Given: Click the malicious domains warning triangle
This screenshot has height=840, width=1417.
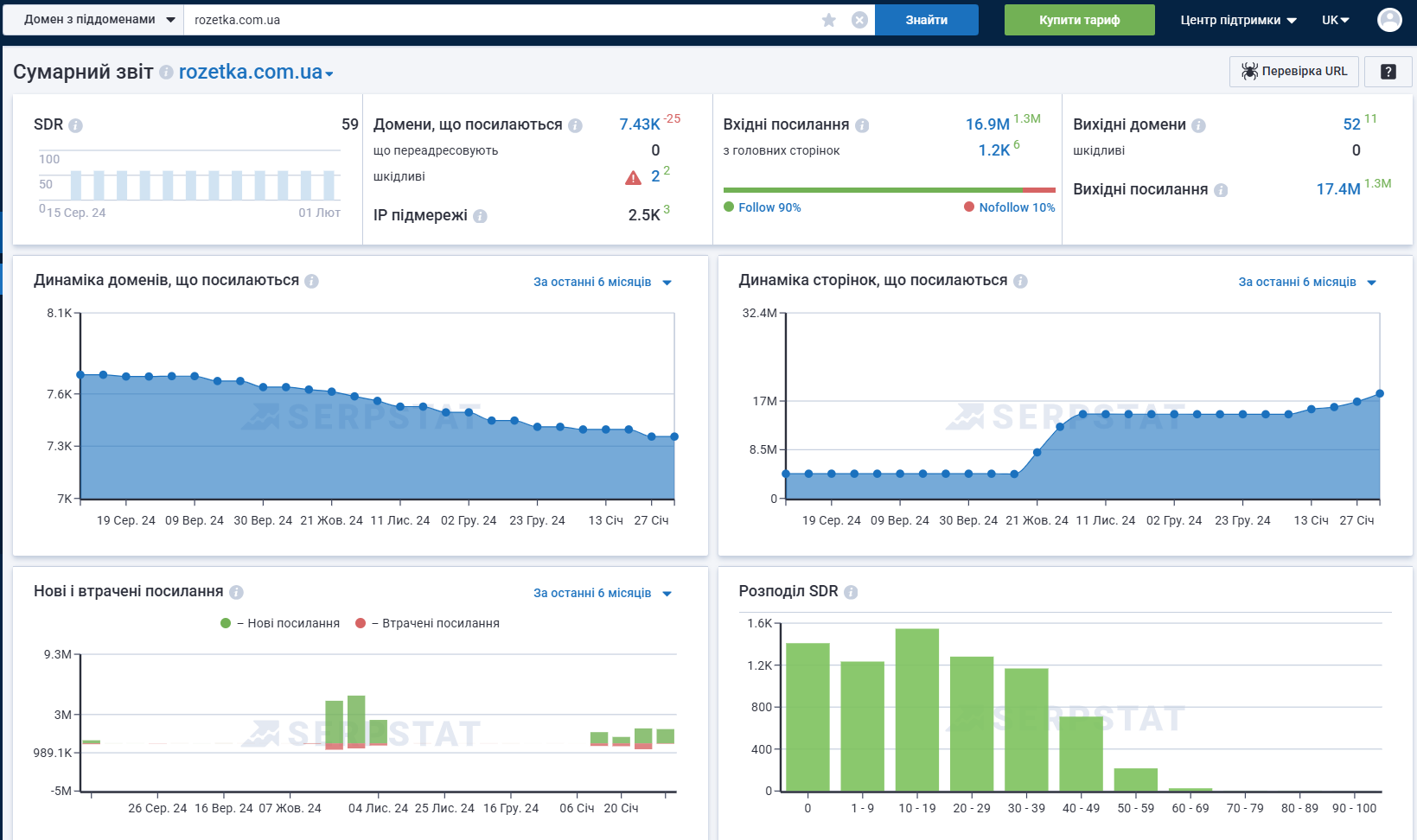Looking at the screenshot, I should tap(634, 177).
